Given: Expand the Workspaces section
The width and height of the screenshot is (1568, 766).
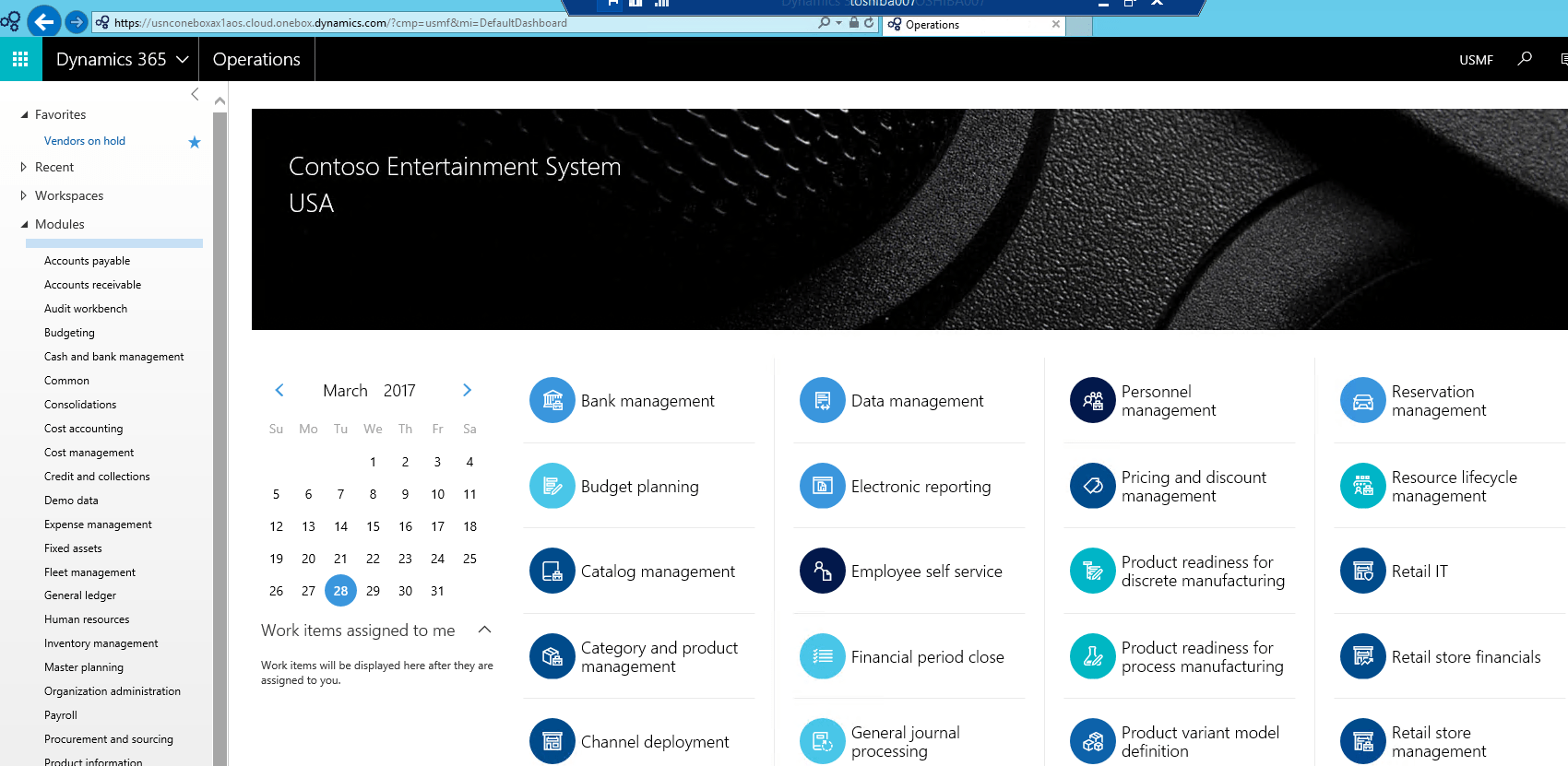Looking at the screenshot, I should tap(24, 195).
